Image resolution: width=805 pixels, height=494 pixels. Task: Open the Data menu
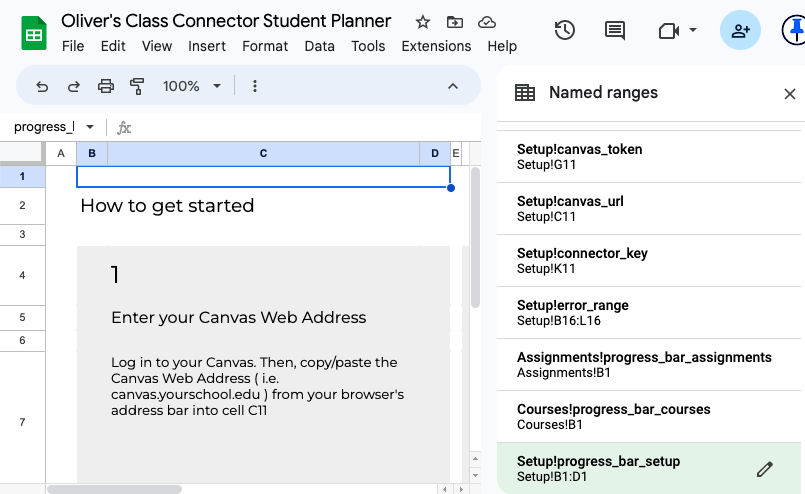319,46
